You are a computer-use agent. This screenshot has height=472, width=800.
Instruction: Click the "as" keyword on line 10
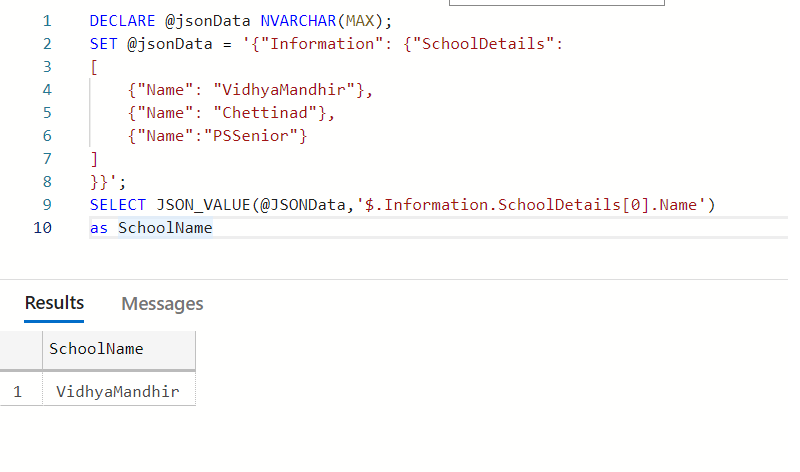point(98,228)
